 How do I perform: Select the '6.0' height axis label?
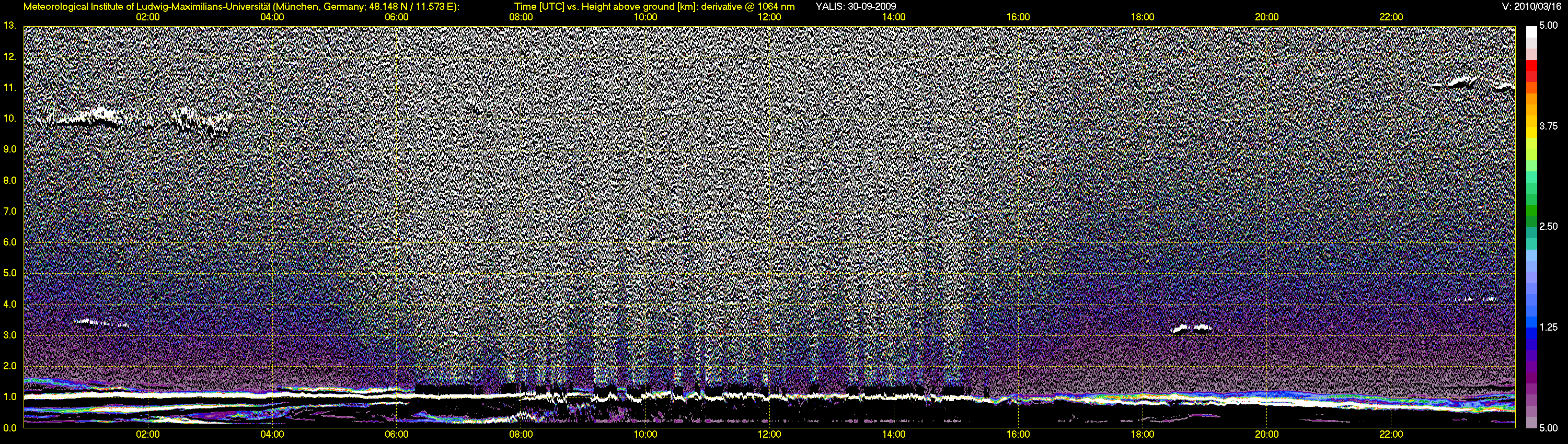[10, 242]
